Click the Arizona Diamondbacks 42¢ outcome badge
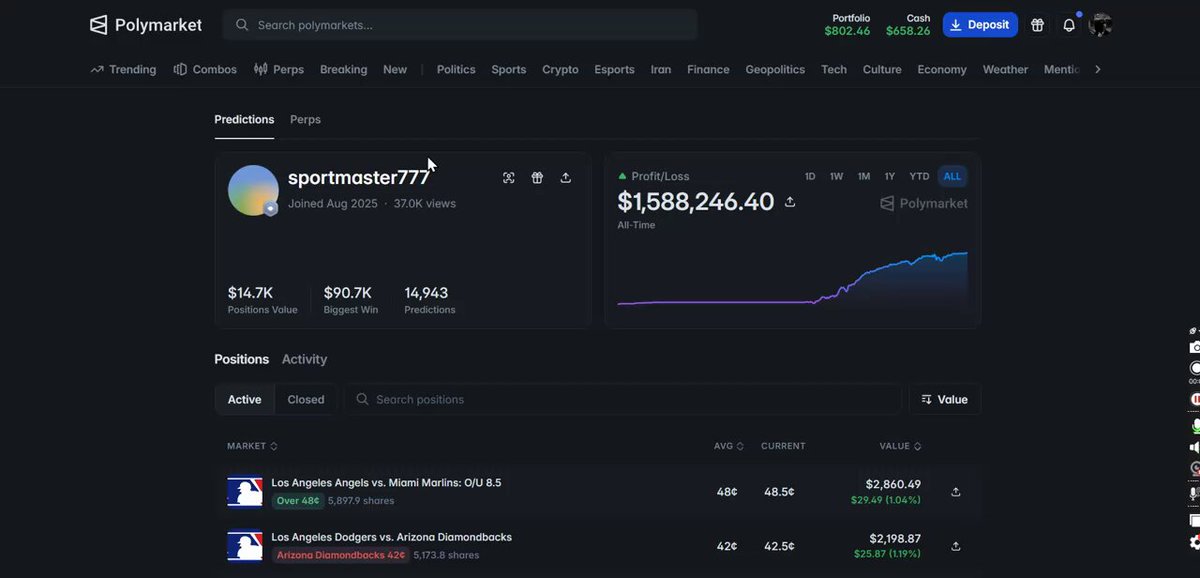1200x578 pixels. pyautogui.click(x=340, y=555)
